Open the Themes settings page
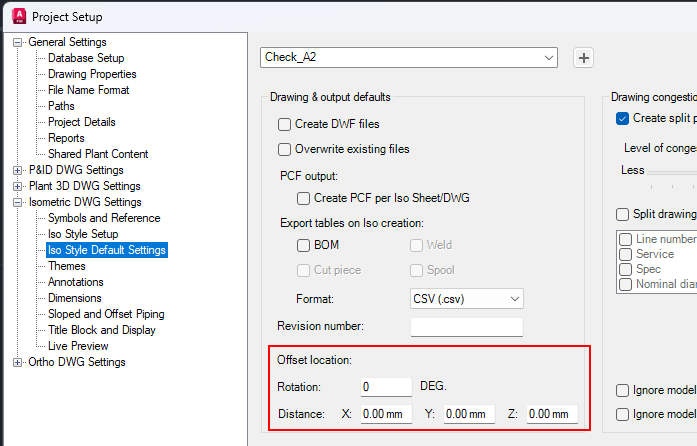This screenshot has width=697, height=446. click(67, 266)
